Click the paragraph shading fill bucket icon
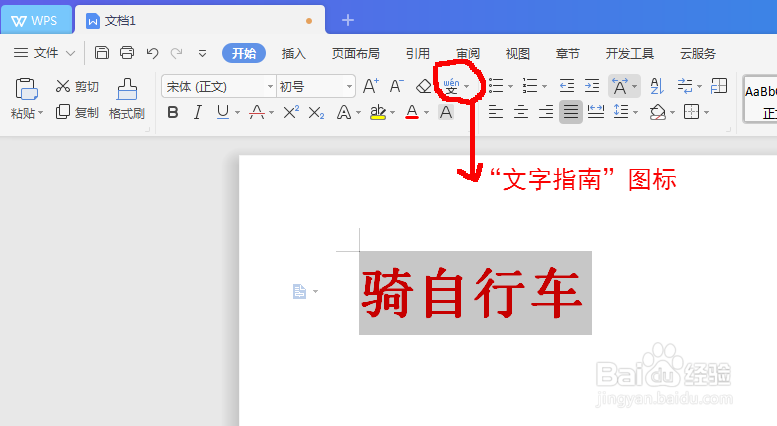This screenshot has width=777, height=426. coord(658,112)
